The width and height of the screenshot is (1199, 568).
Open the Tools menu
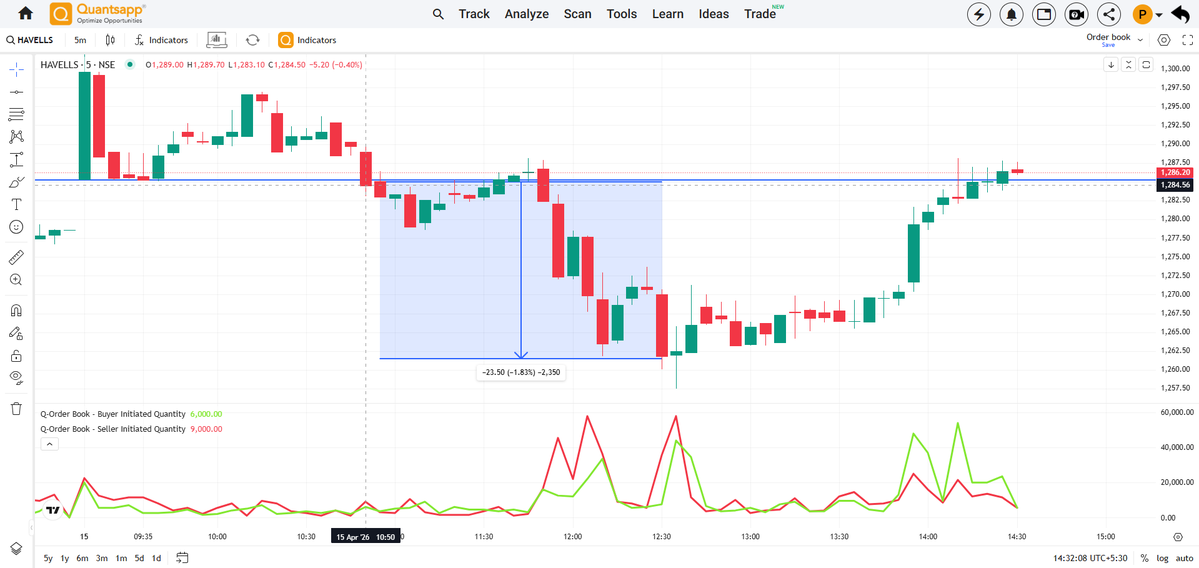[622, 14]
